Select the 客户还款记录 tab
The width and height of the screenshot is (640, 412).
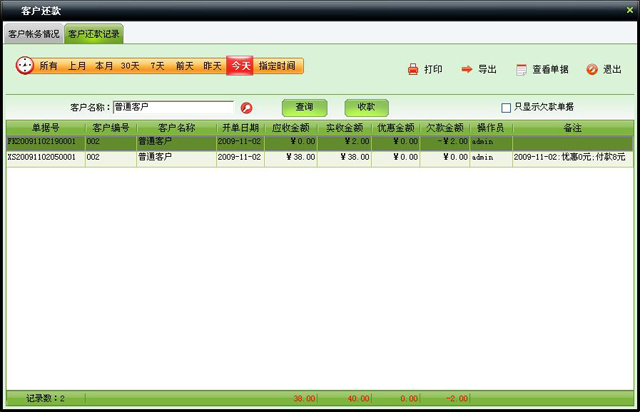(94, 34)
